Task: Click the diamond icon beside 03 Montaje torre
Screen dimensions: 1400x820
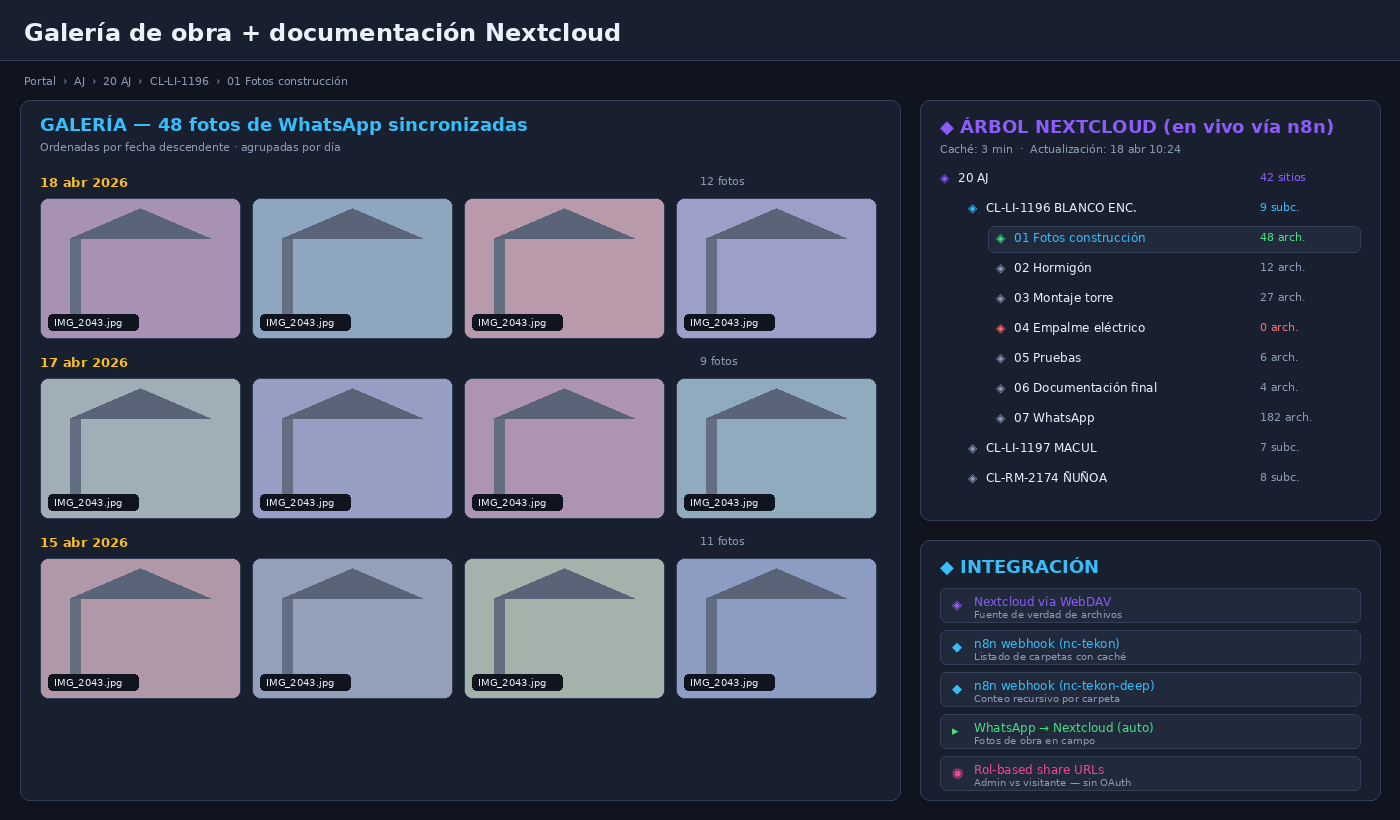Action: 1000,298
